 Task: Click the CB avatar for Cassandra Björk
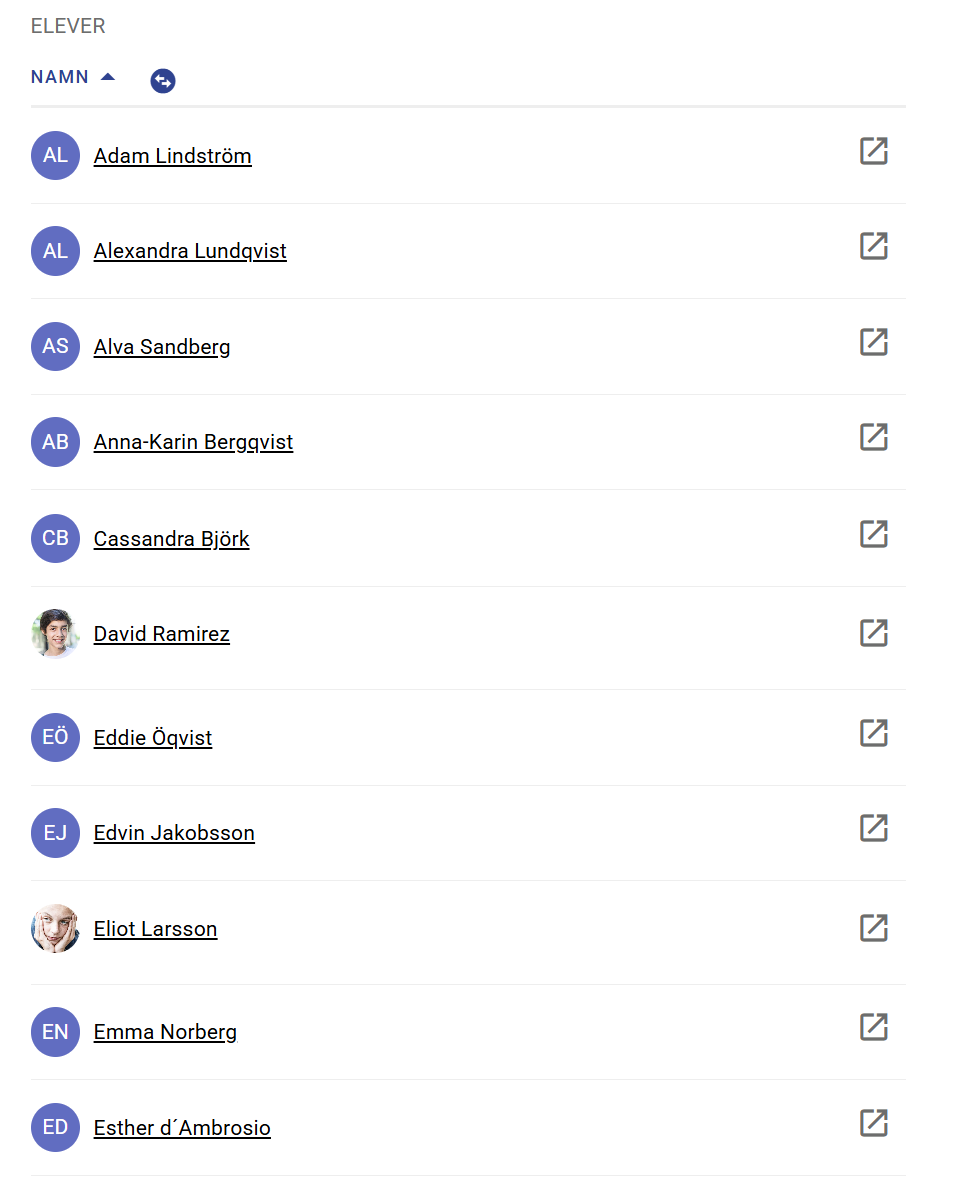[x=55, y=539]
